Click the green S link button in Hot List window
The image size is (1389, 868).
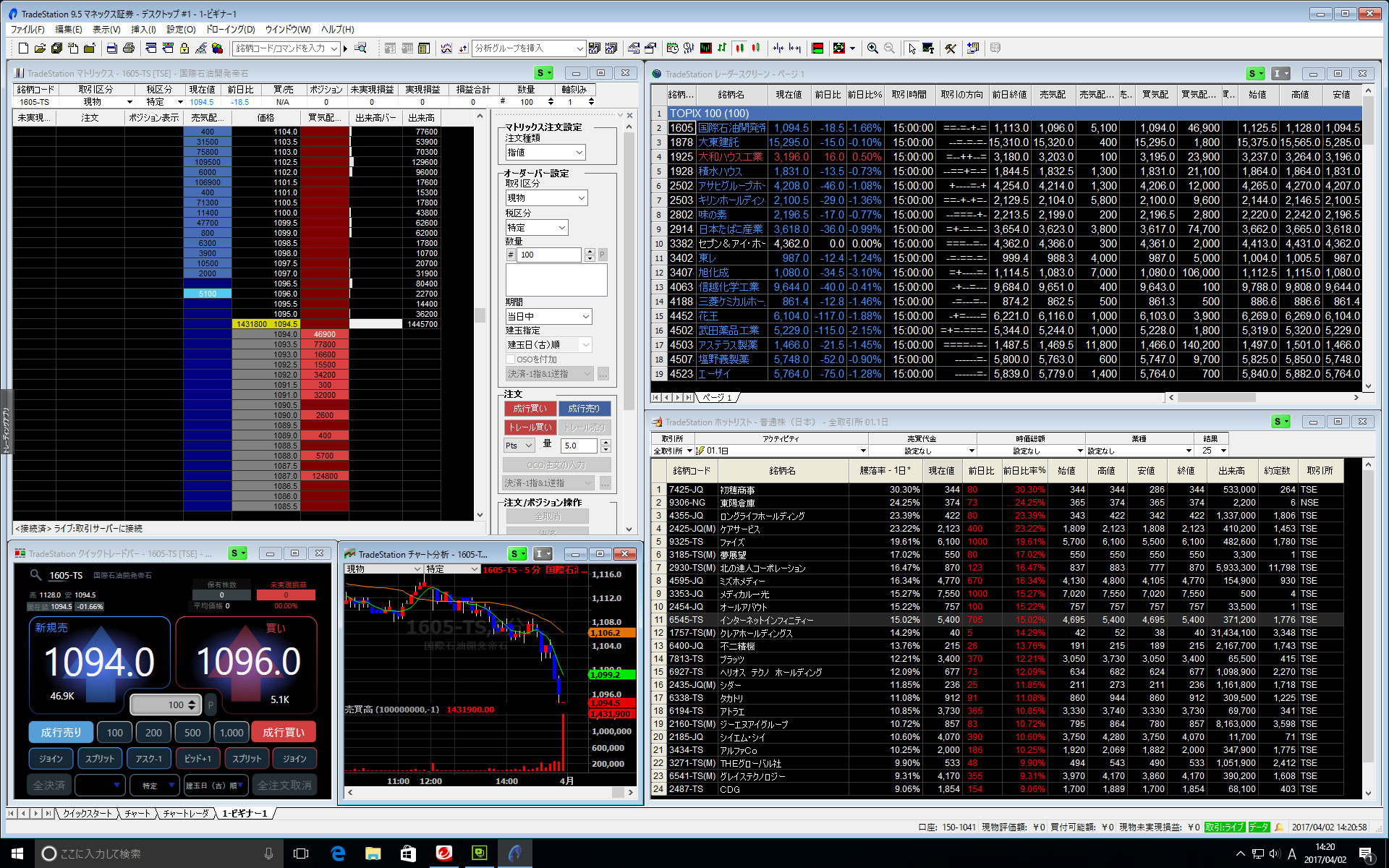click(1281, 422)
